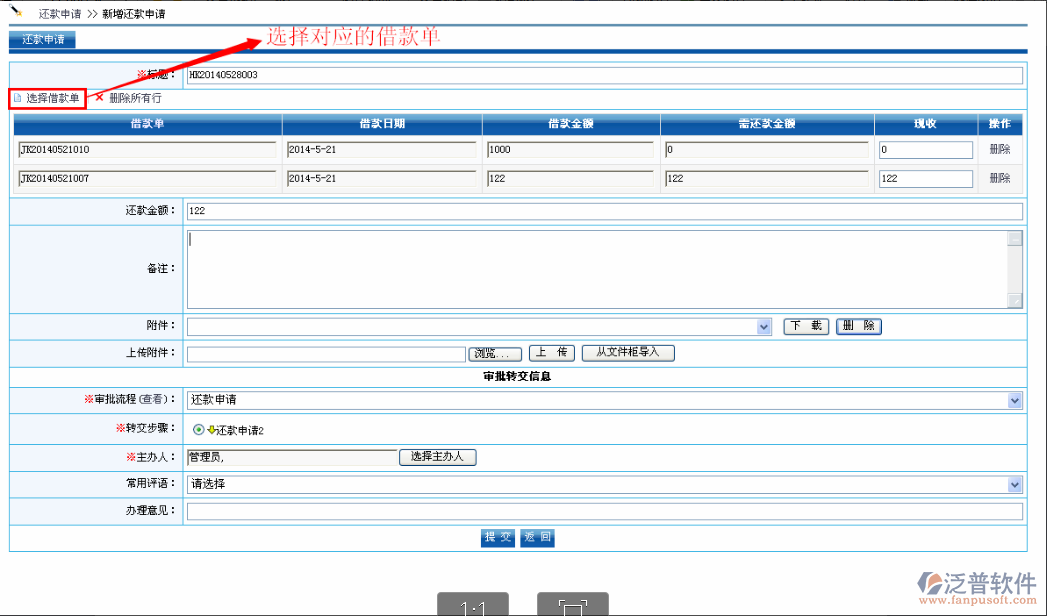Screen dimensions: 1047x616
Task: Click the 1:1 zoom icon at the bottom
Action: pos(472,607)
